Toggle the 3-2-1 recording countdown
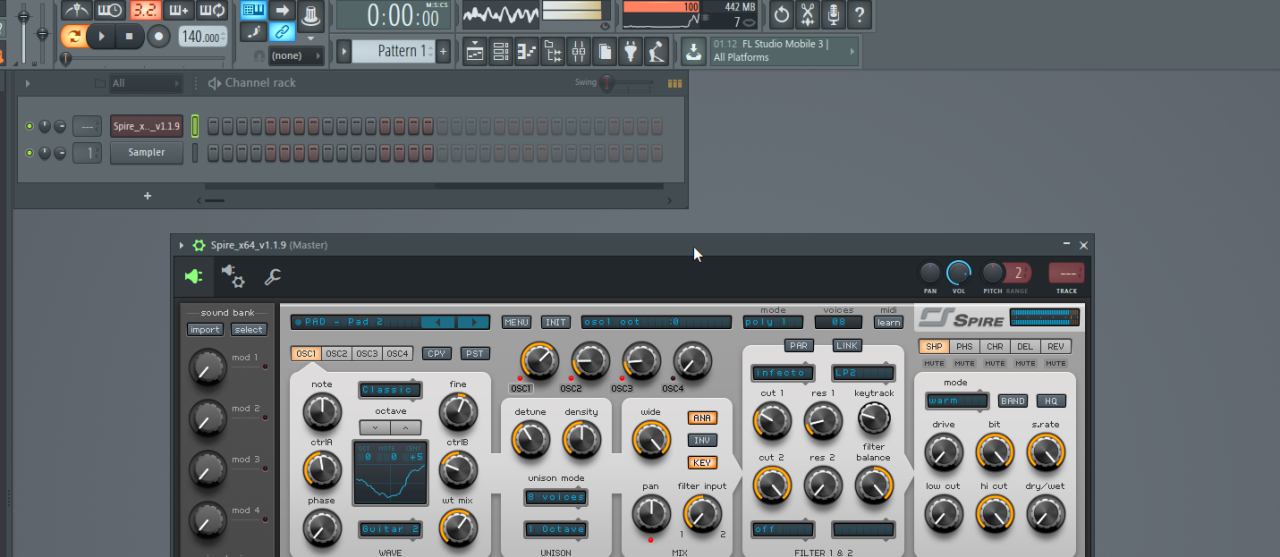This screenshot has height=557, width=1280. click(145, 11)
